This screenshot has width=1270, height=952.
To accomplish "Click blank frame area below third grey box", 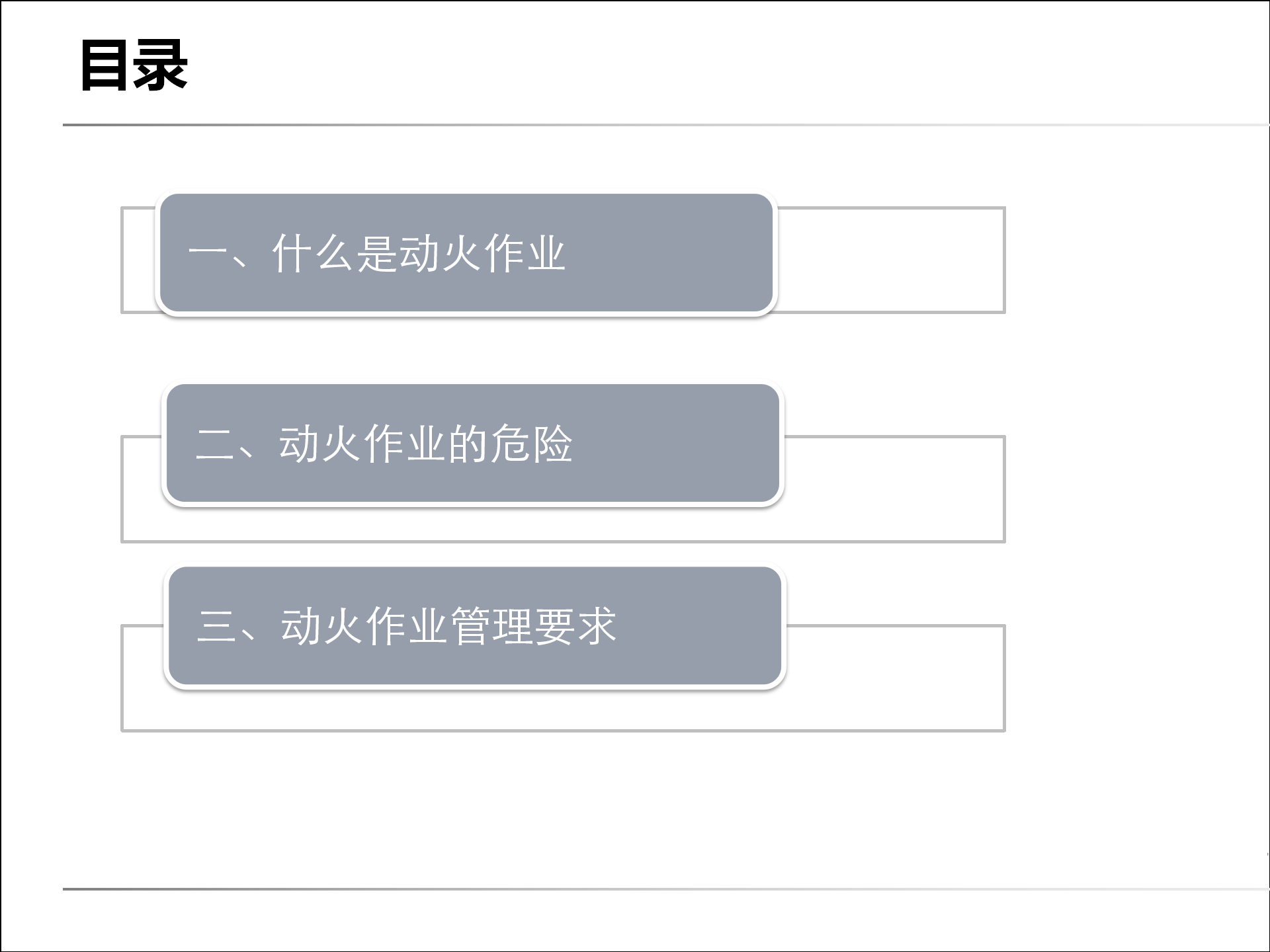I will tap(562, 709).
